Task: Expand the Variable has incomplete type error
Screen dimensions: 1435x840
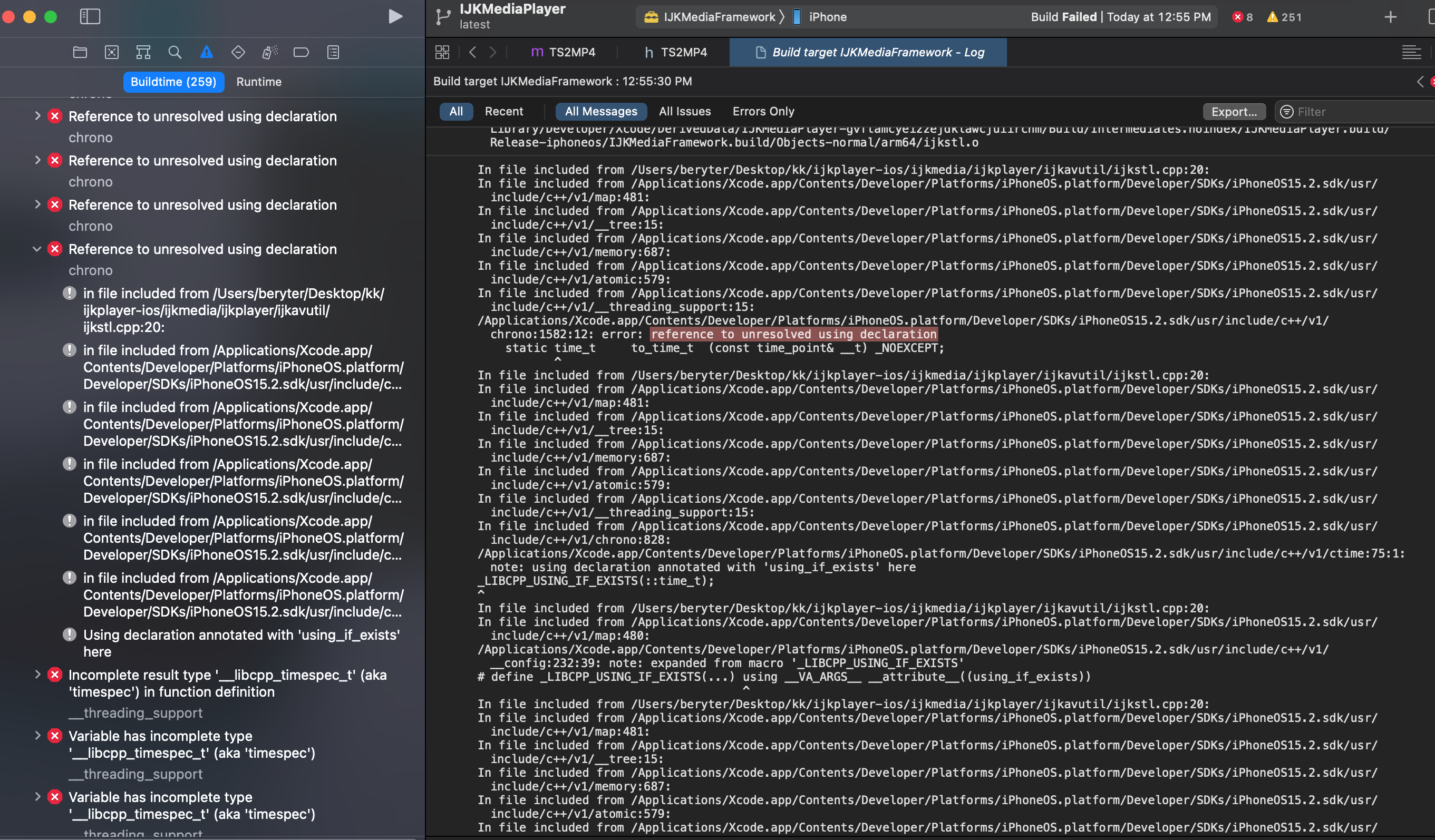Action: point(37,735)
